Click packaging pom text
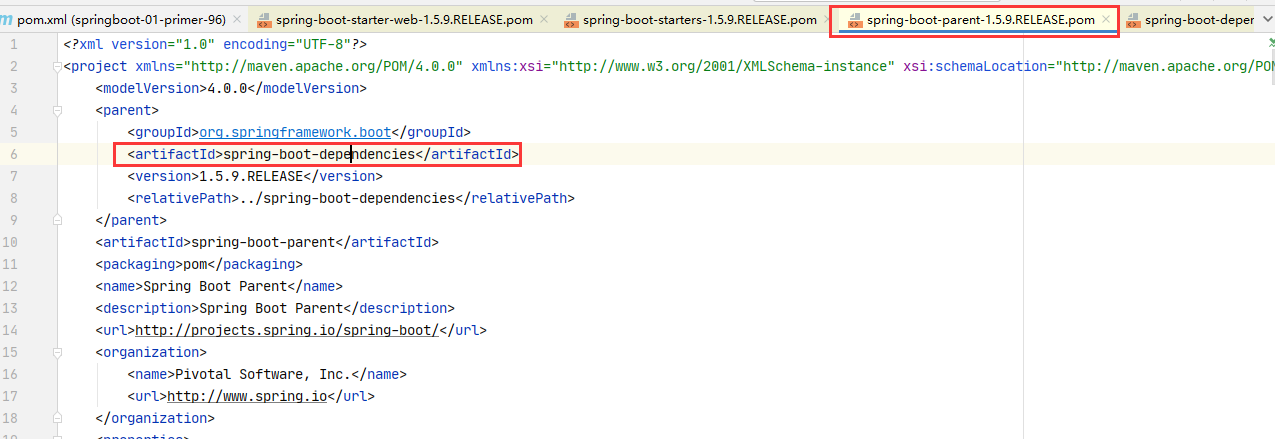The width and height of the screenshot is (1275, 439). pyautogui.click(x=199, y=264)
